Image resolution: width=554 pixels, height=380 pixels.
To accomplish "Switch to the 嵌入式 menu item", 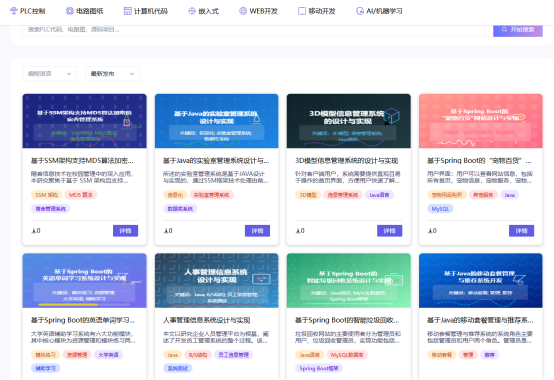I will (204, 11).
